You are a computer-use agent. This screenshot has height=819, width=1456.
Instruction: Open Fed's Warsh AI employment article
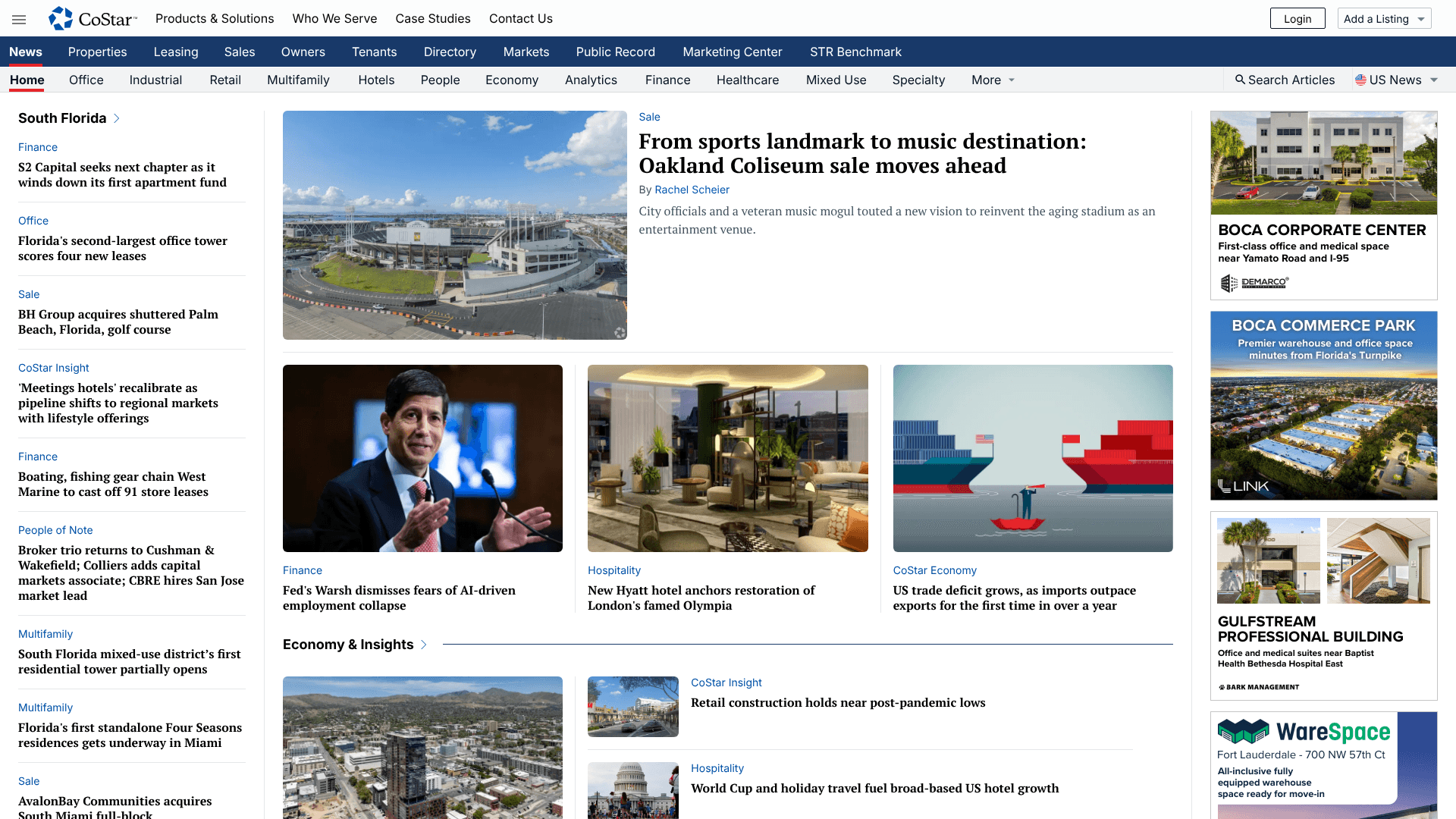tap(399, 598)
